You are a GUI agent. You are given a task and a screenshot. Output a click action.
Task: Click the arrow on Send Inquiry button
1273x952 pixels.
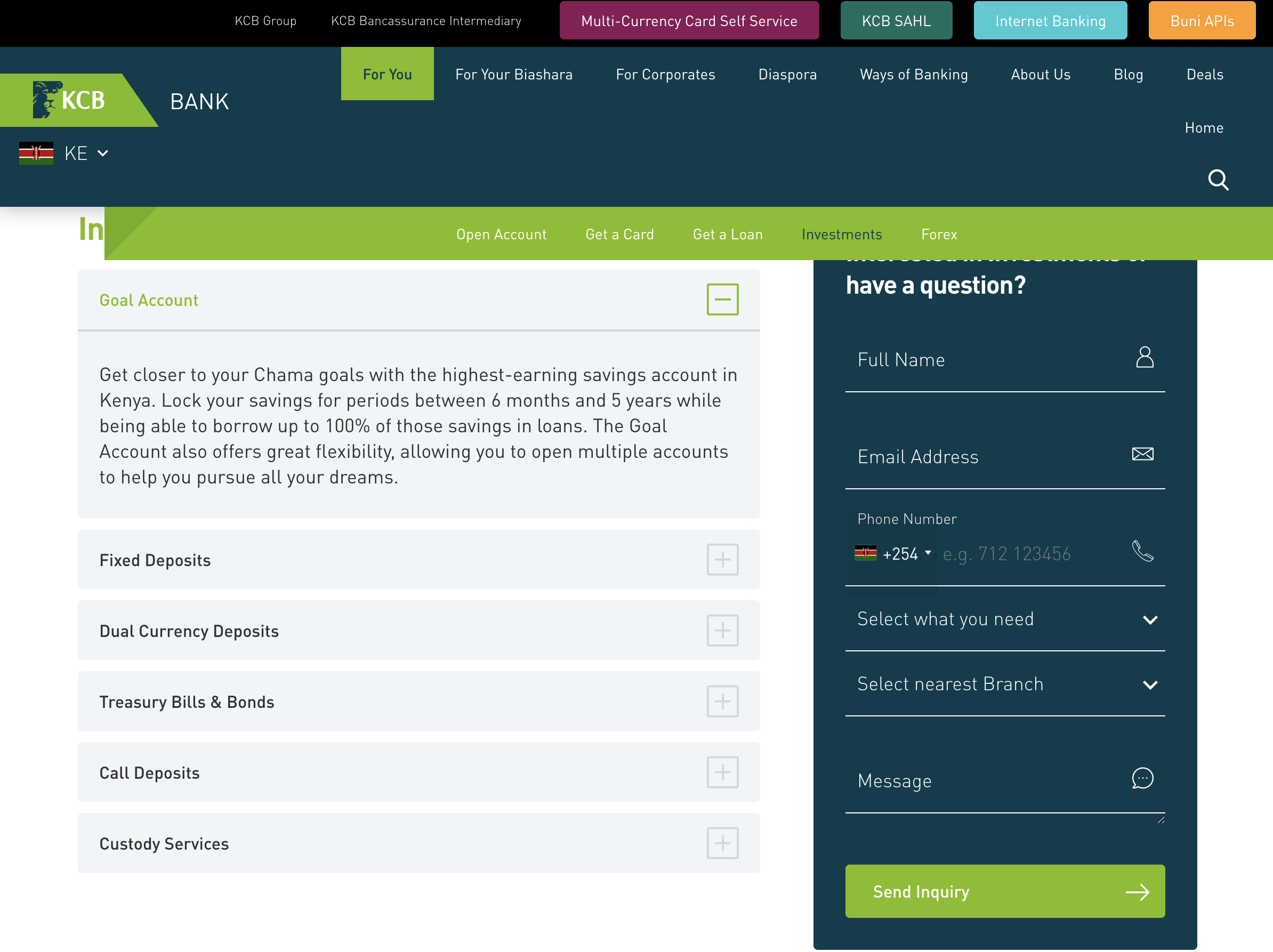1137,892
